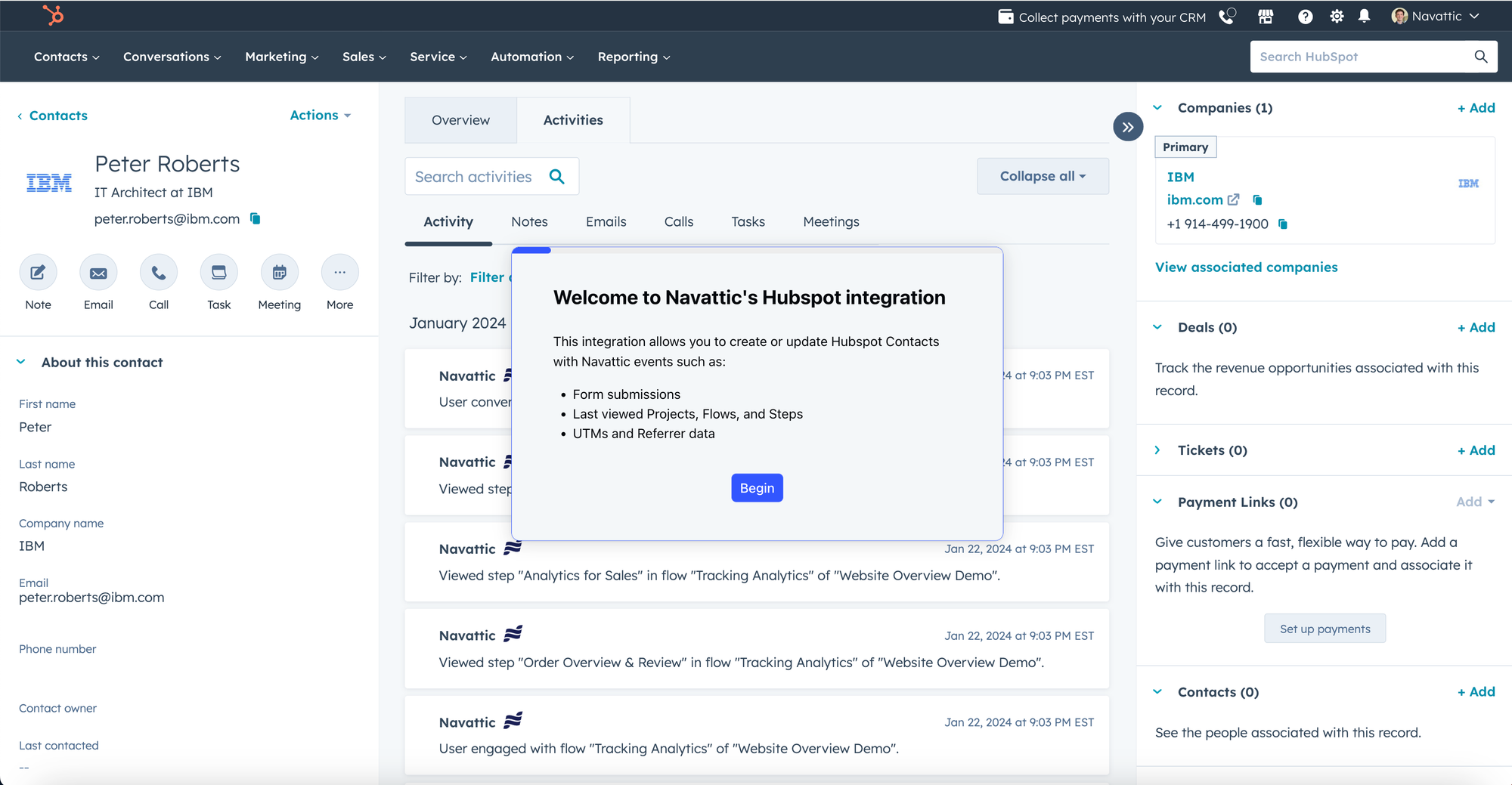Screen dimensions: 1512x785
Task: Add an associated contact
Action: point(1476,692)
